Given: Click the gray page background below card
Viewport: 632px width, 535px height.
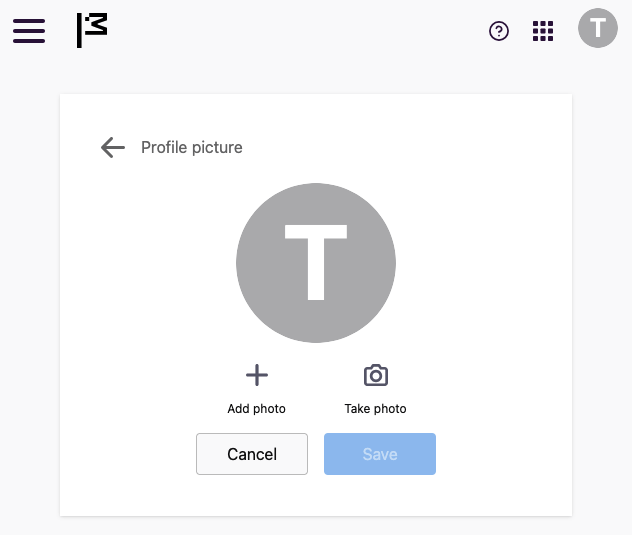Looking at the screenshot, I should [316, 526].
